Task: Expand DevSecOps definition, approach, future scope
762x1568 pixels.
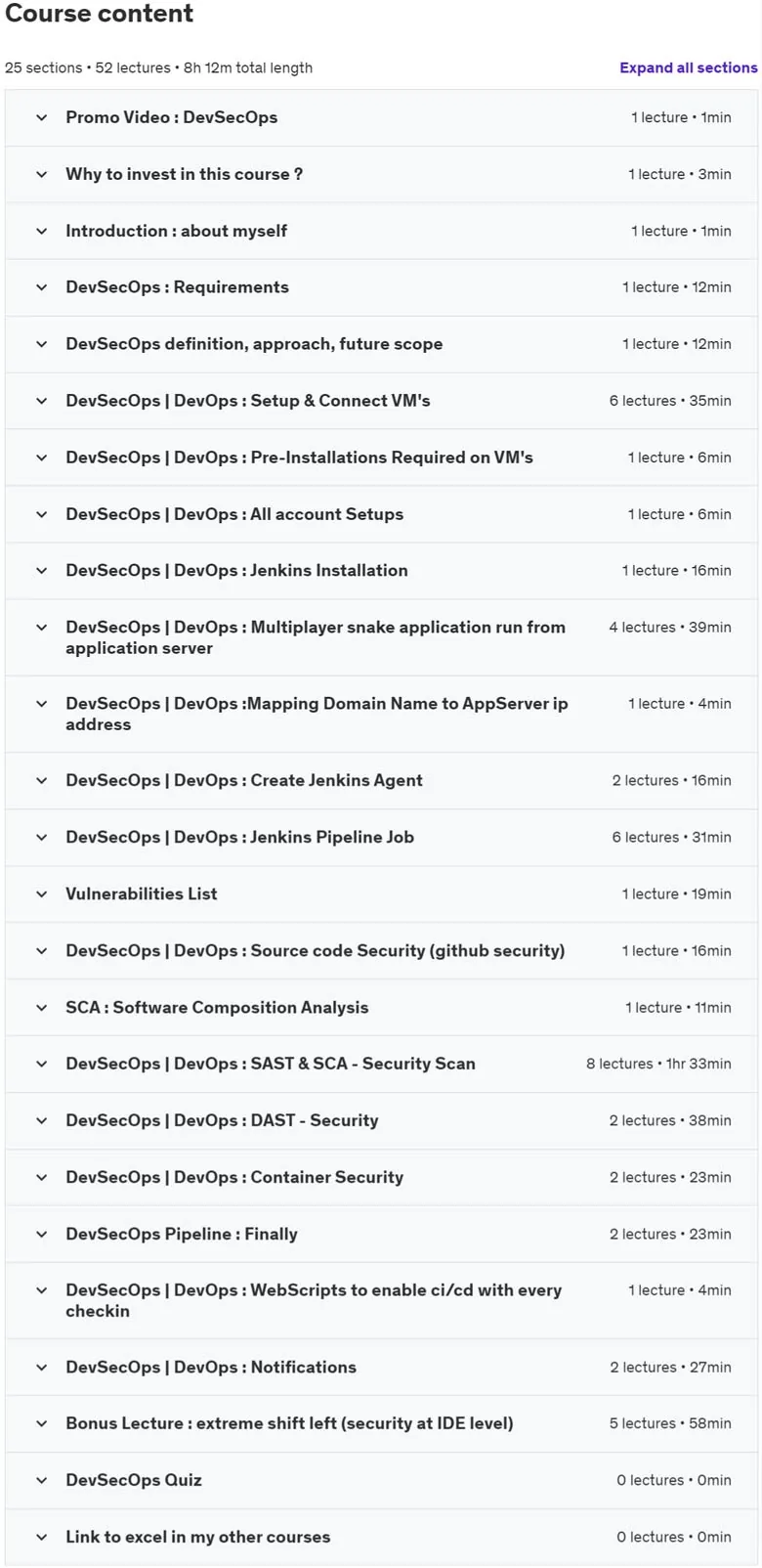Action: [x=381, y=344]
